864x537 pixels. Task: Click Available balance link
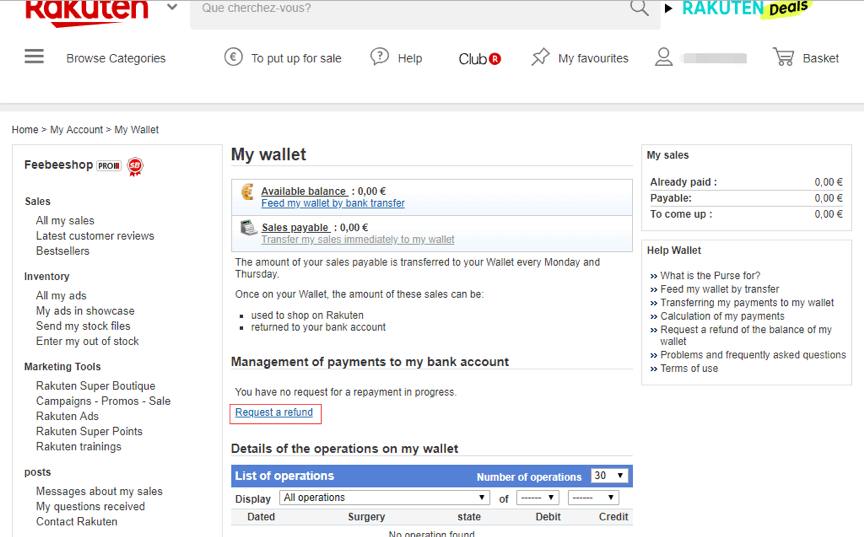tap(304, 191)
